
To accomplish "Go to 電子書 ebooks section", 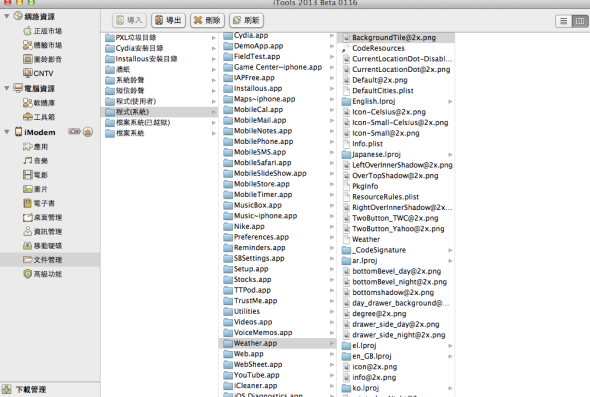I will pos(39,203).
